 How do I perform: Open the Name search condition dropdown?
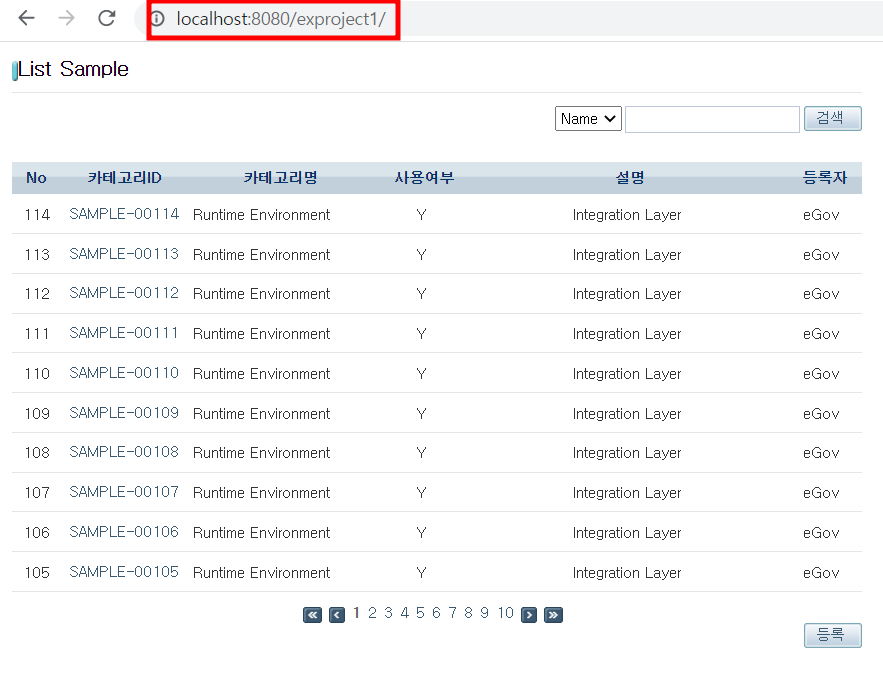click(x=588, y=119)
